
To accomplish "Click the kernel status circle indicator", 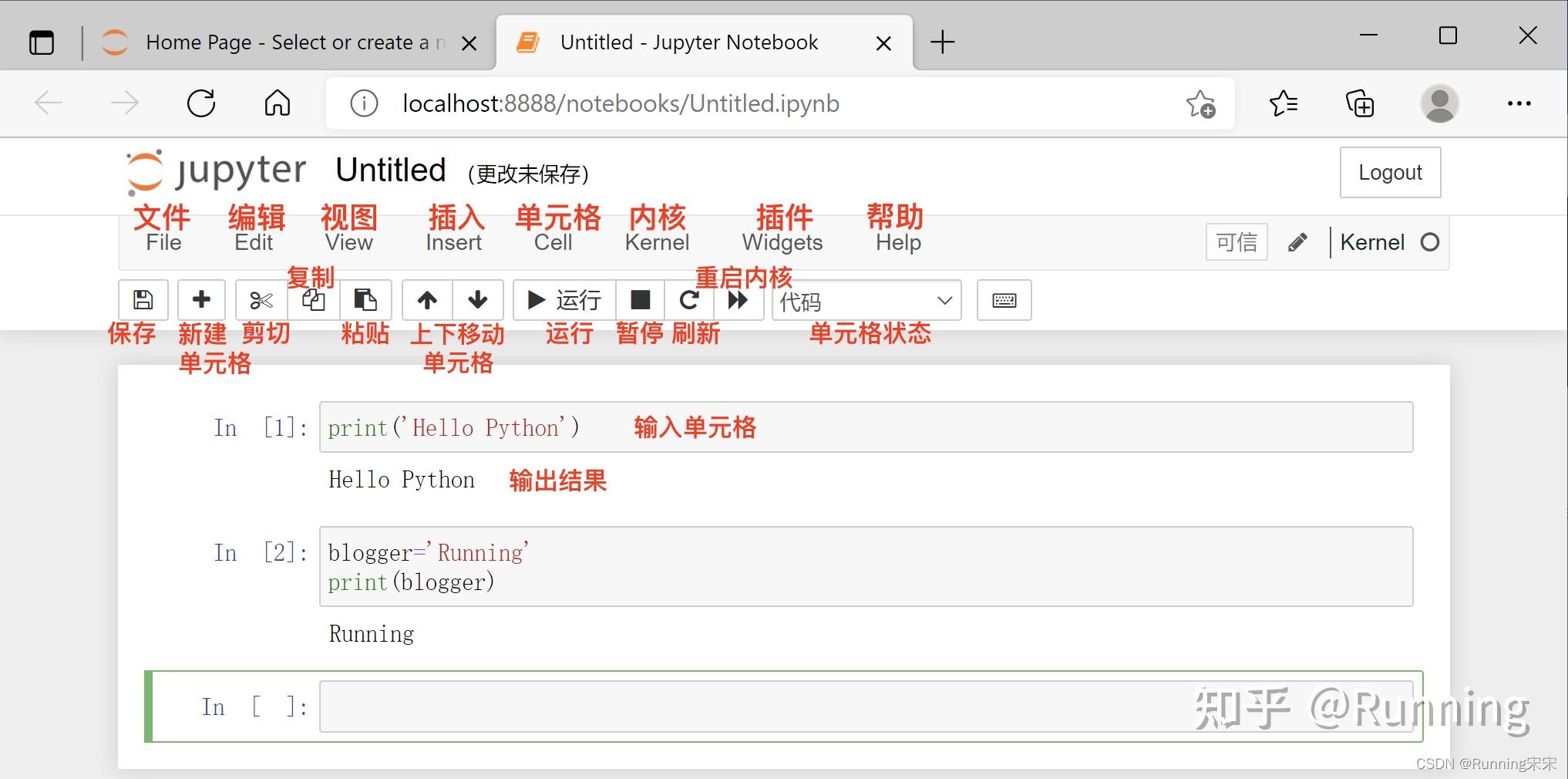I will (1432, 241).
